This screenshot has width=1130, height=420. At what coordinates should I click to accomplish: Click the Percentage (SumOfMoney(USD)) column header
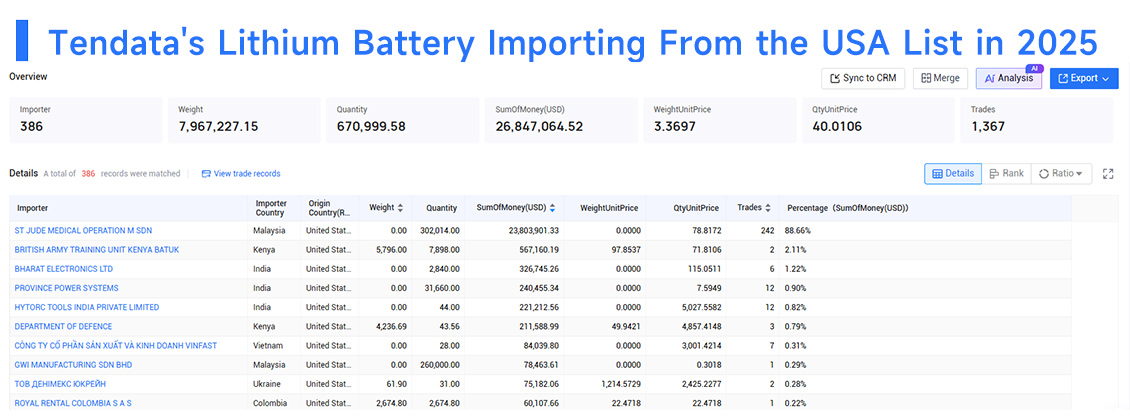coord(925,207)
